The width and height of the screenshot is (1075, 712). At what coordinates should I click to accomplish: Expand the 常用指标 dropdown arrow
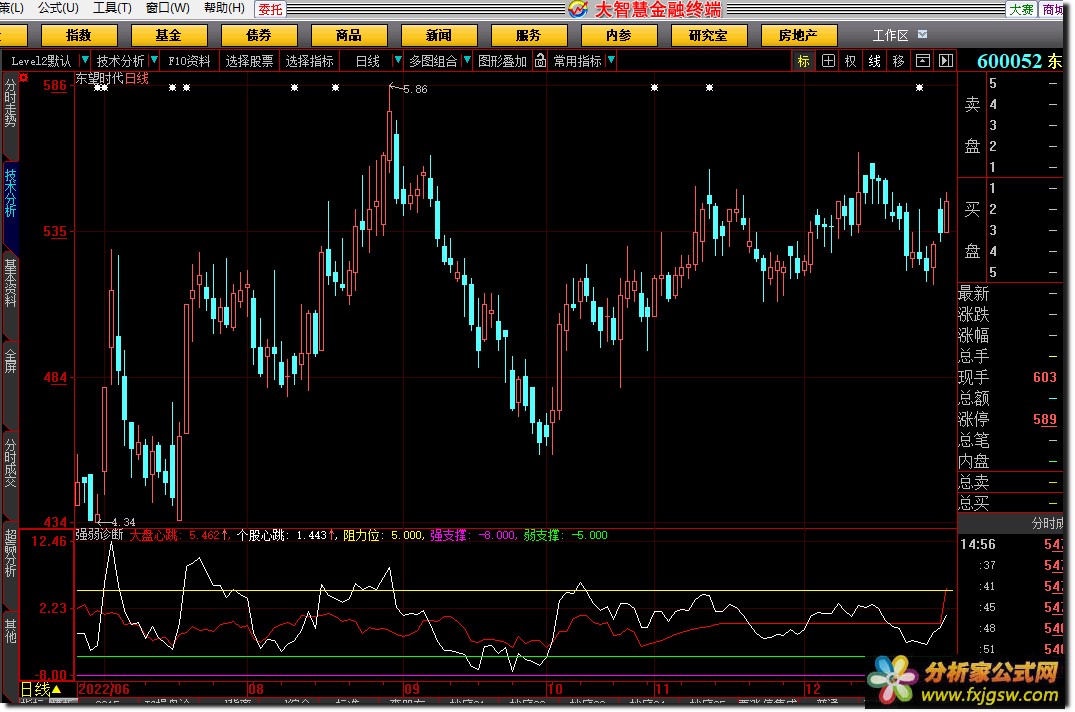[x=611, y=60]
